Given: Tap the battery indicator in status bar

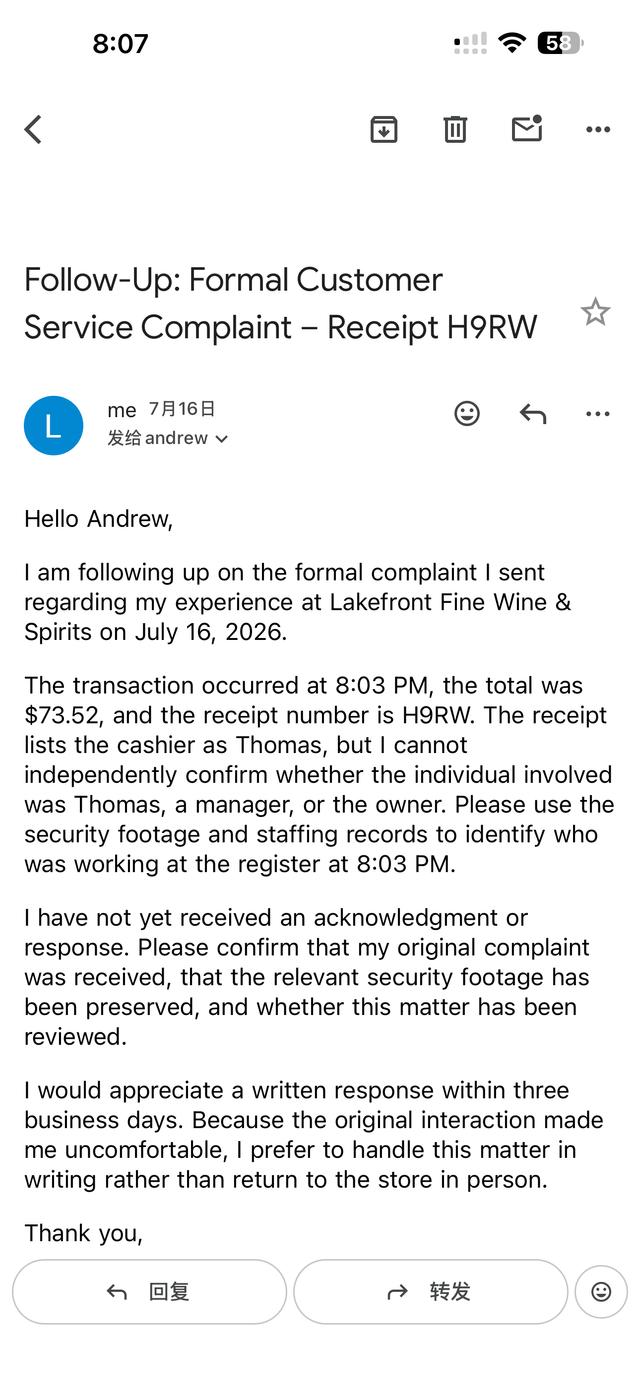Looking at the screenshot, I should 560,43.
